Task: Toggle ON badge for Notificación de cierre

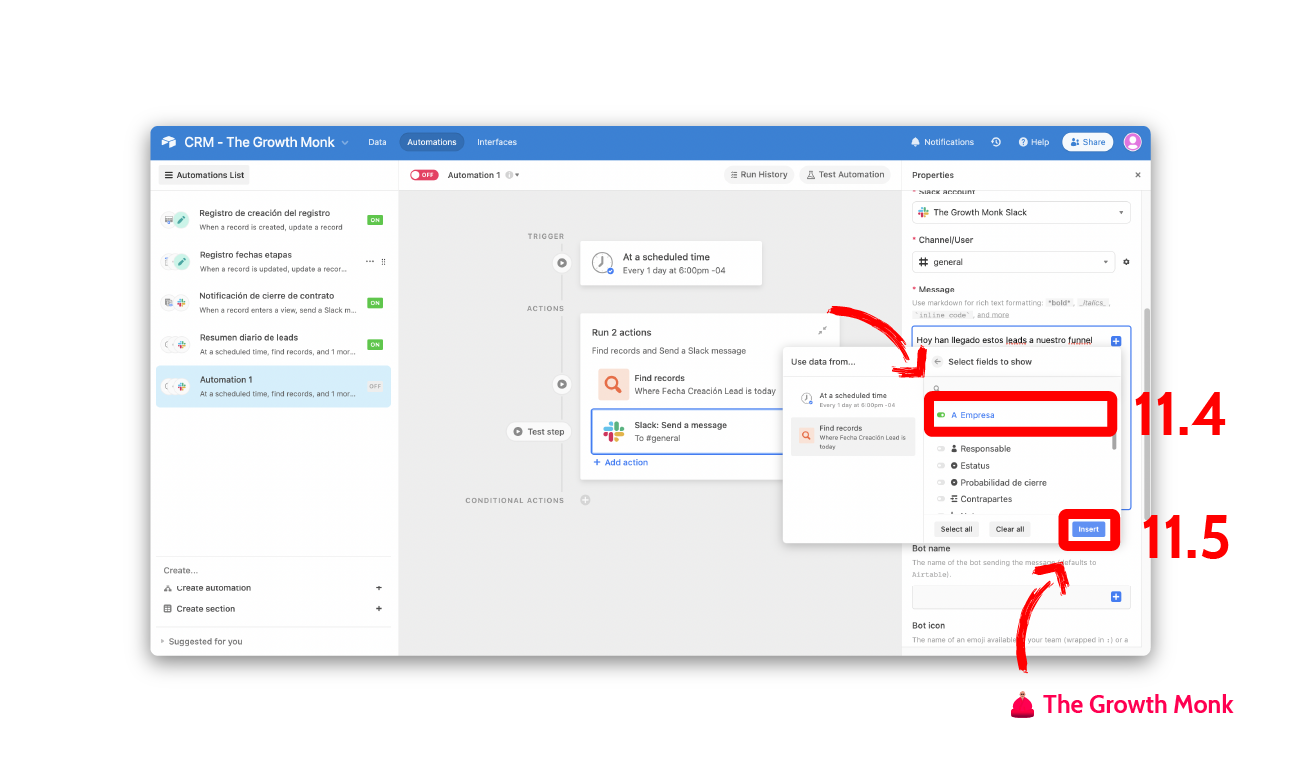Action: [x=375, y=303]
